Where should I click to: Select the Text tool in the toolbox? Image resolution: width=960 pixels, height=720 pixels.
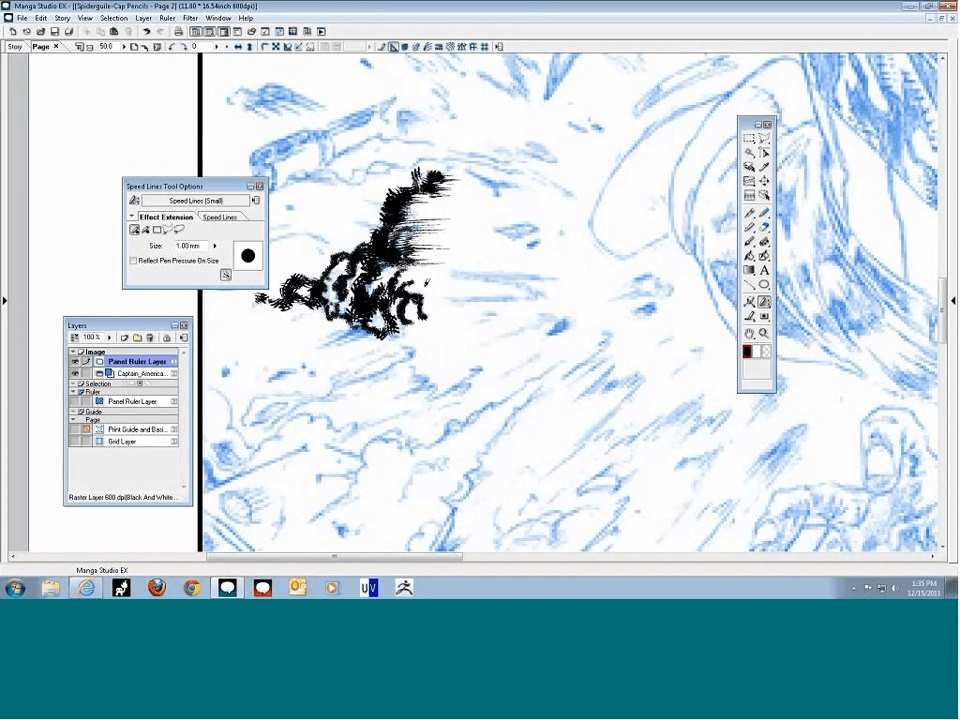pyautogui.click(x=764, y=270)
